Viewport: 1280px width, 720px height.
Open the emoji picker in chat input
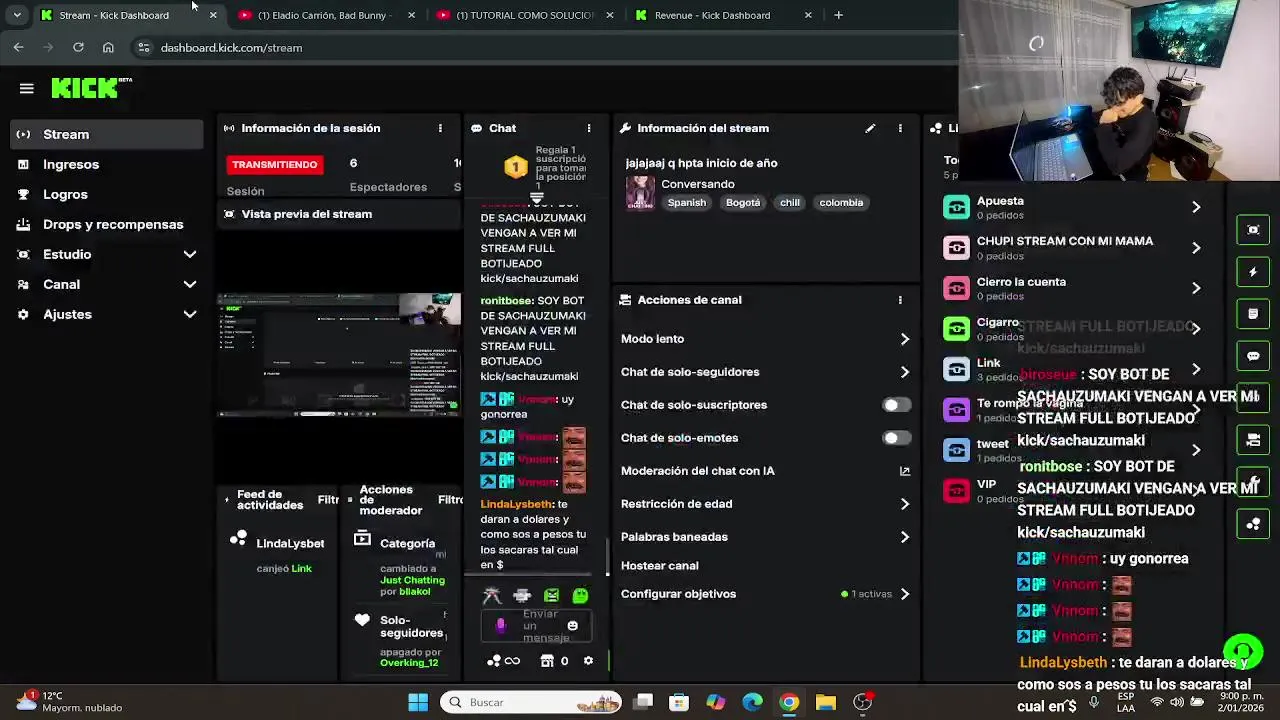pos(573,626)
